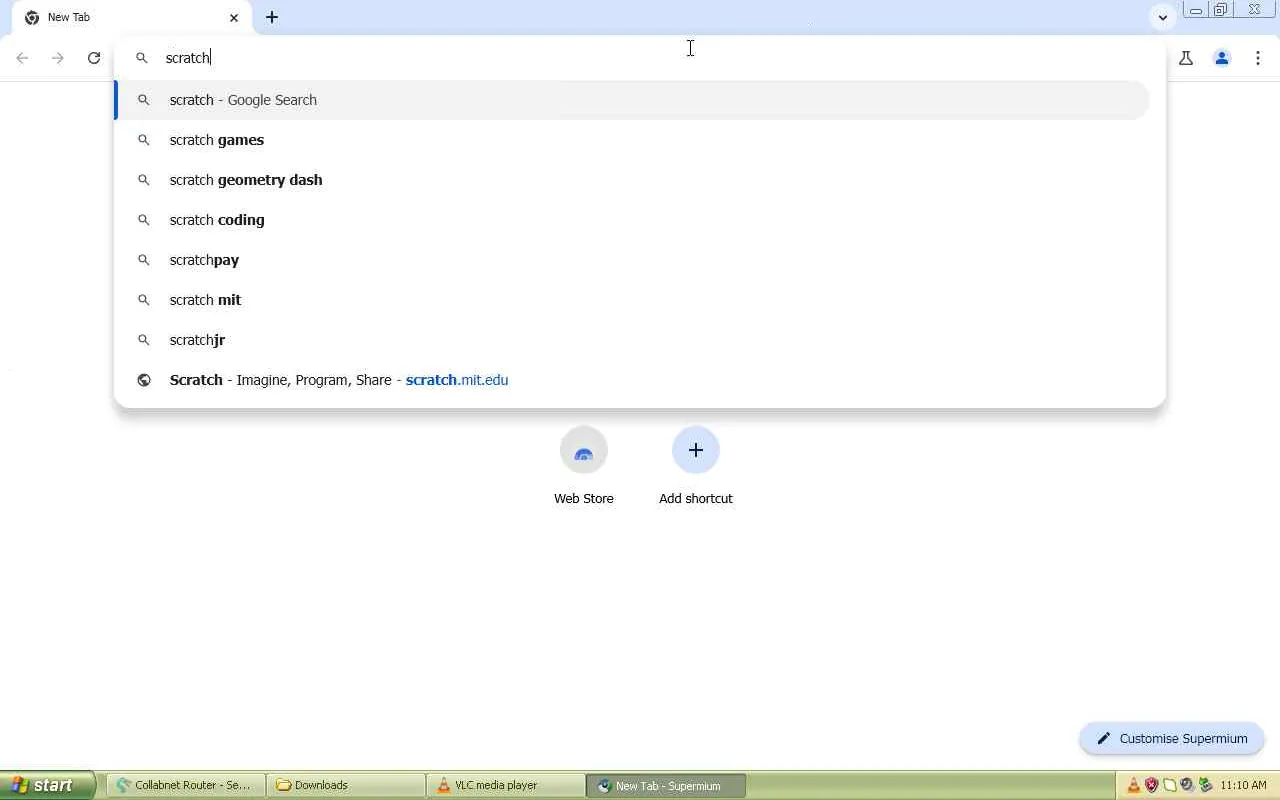The width and height of the screenshot is (1280, 800).
Task: Open the three-dot browser menu
Action: tap(1258, 58)
